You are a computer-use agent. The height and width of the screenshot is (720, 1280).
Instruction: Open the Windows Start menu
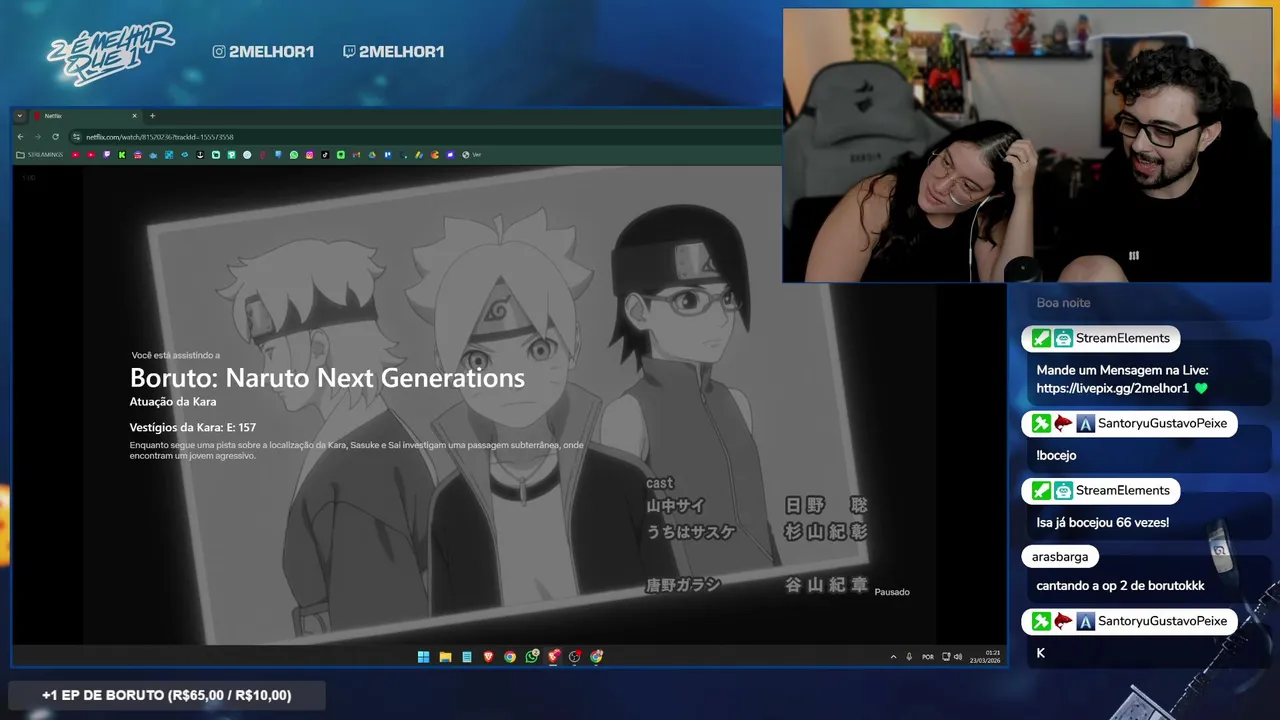[x=423, y=657]
